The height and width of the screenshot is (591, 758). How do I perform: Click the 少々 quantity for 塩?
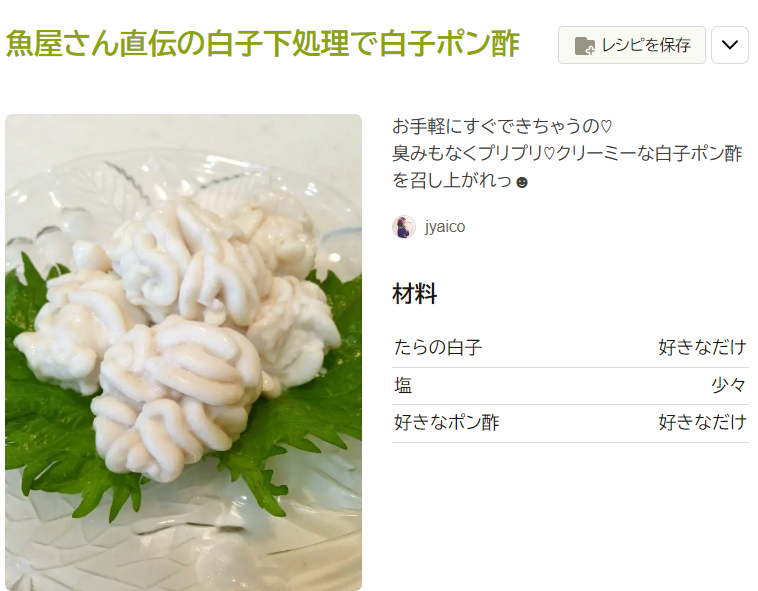[x=729, y=386]
